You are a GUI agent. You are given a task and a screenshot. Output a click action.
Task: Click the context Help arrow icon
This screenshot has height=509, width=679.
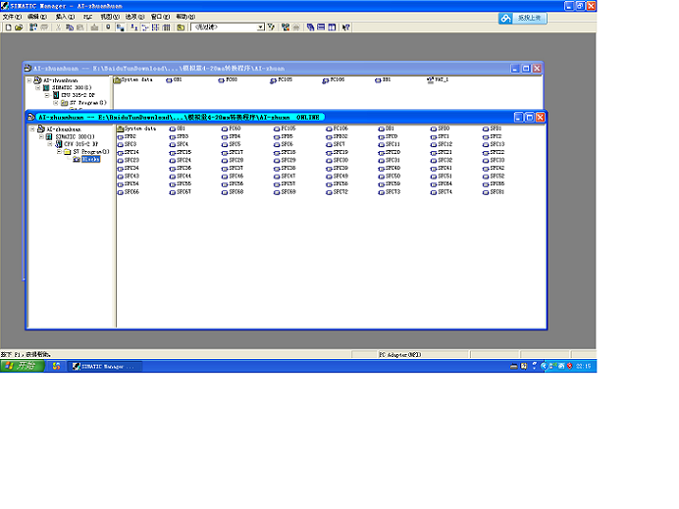click(x=346, y=27)
